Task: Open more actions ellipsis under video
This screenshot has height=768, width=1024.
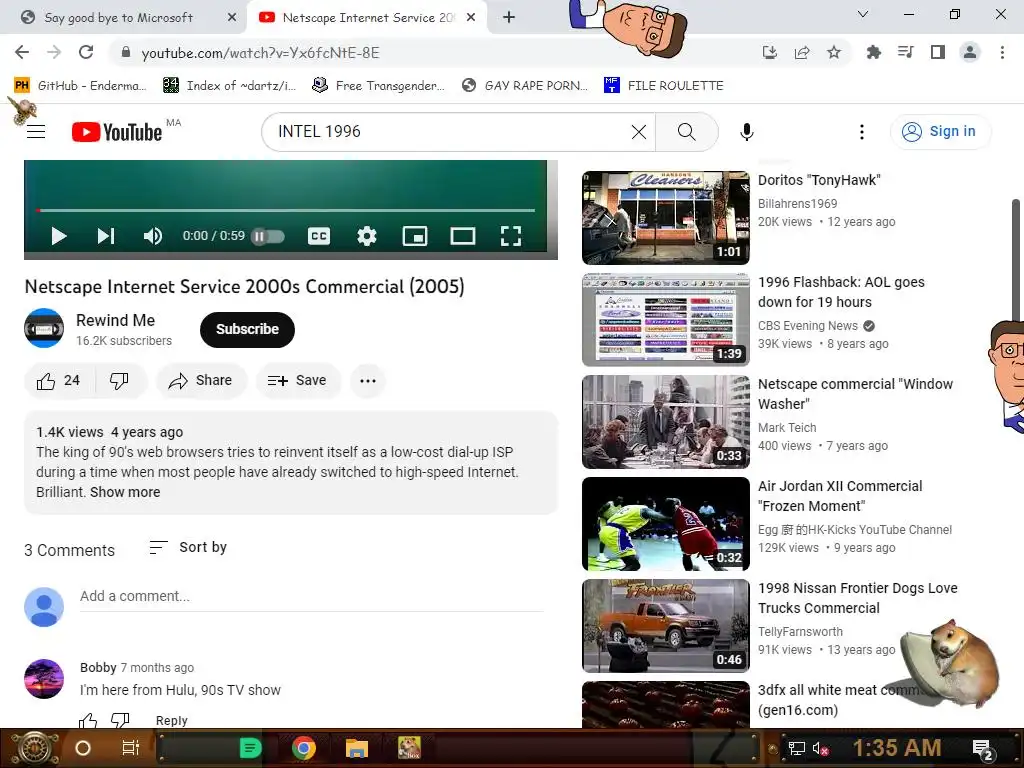Action: (x=368, y=381)
